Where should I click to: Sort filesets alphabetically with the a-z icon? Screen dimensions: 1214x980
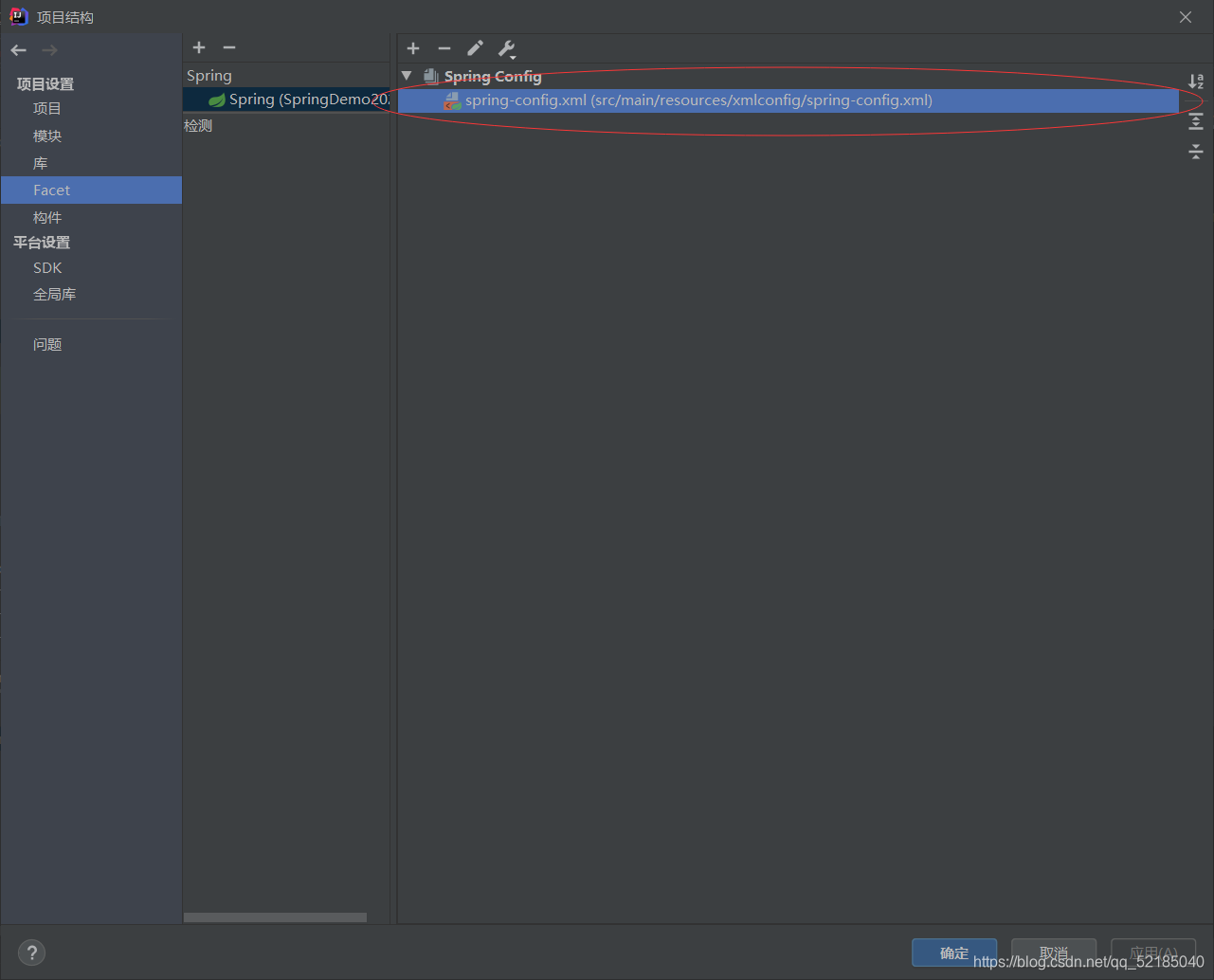click(x=1195, y=82)
